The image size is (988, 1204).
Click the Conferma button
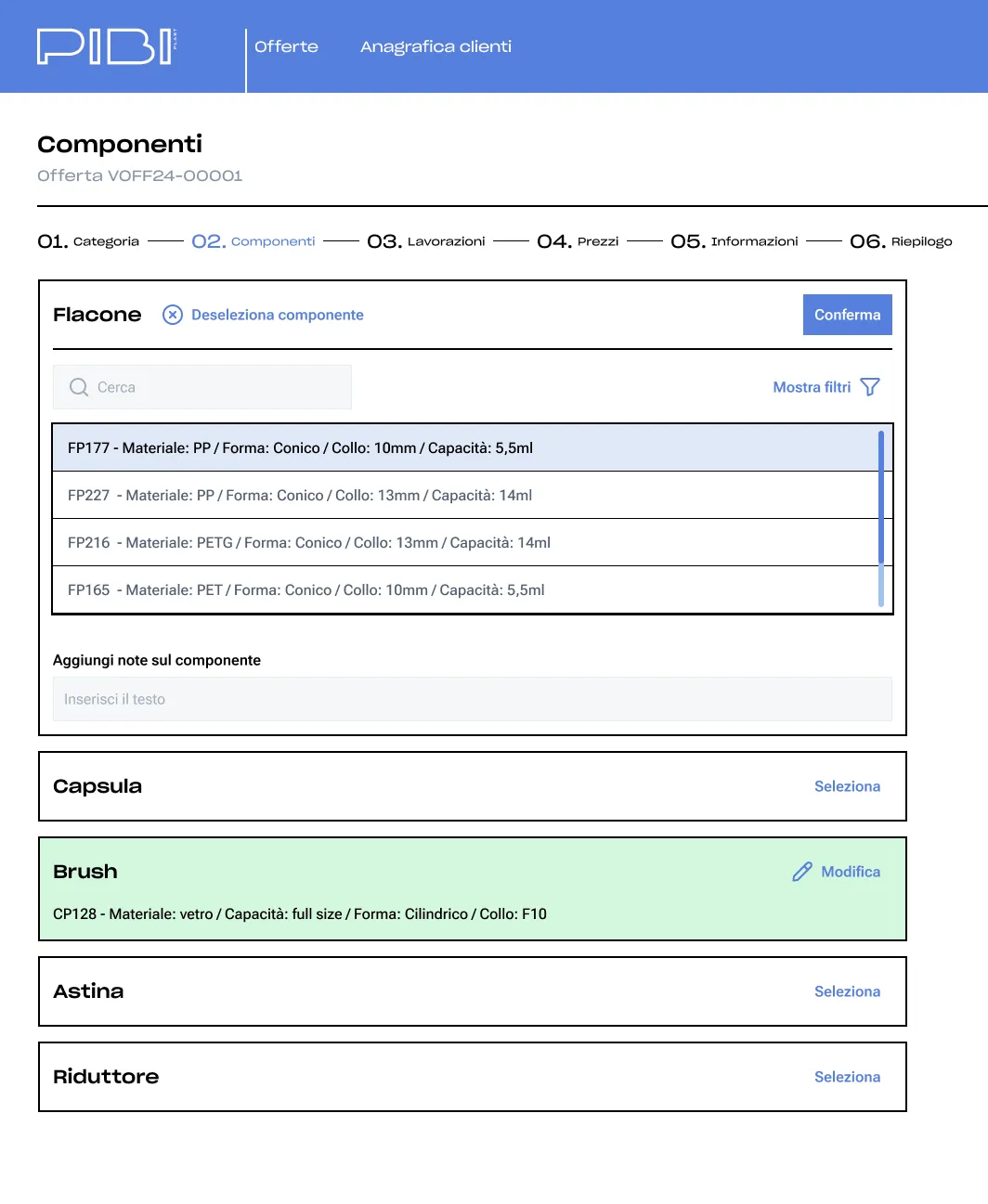[848, 315]
